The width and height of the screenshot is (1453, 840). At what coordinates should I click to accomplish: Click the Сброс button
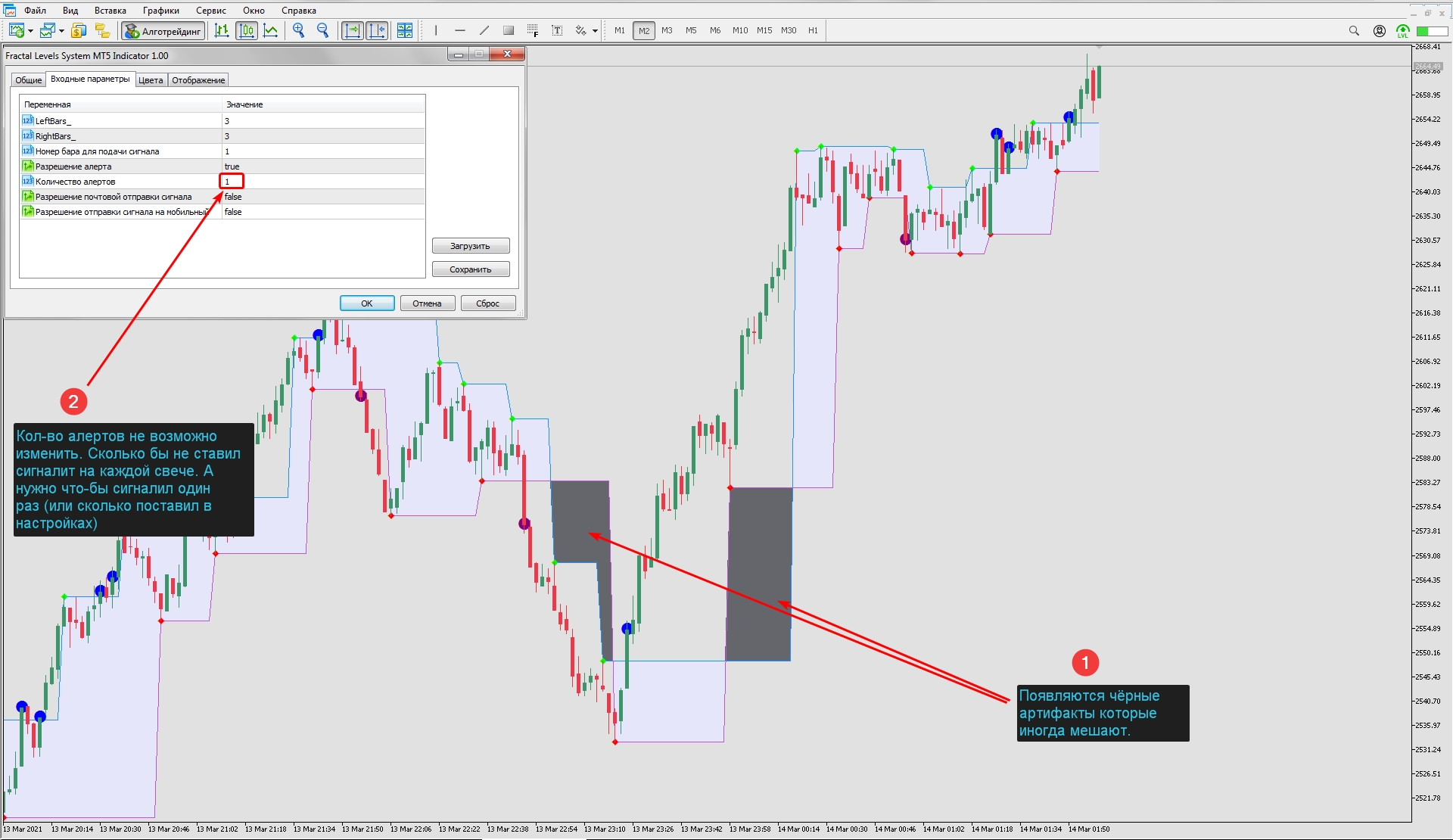pyautogui.click(x=488, y=303)
